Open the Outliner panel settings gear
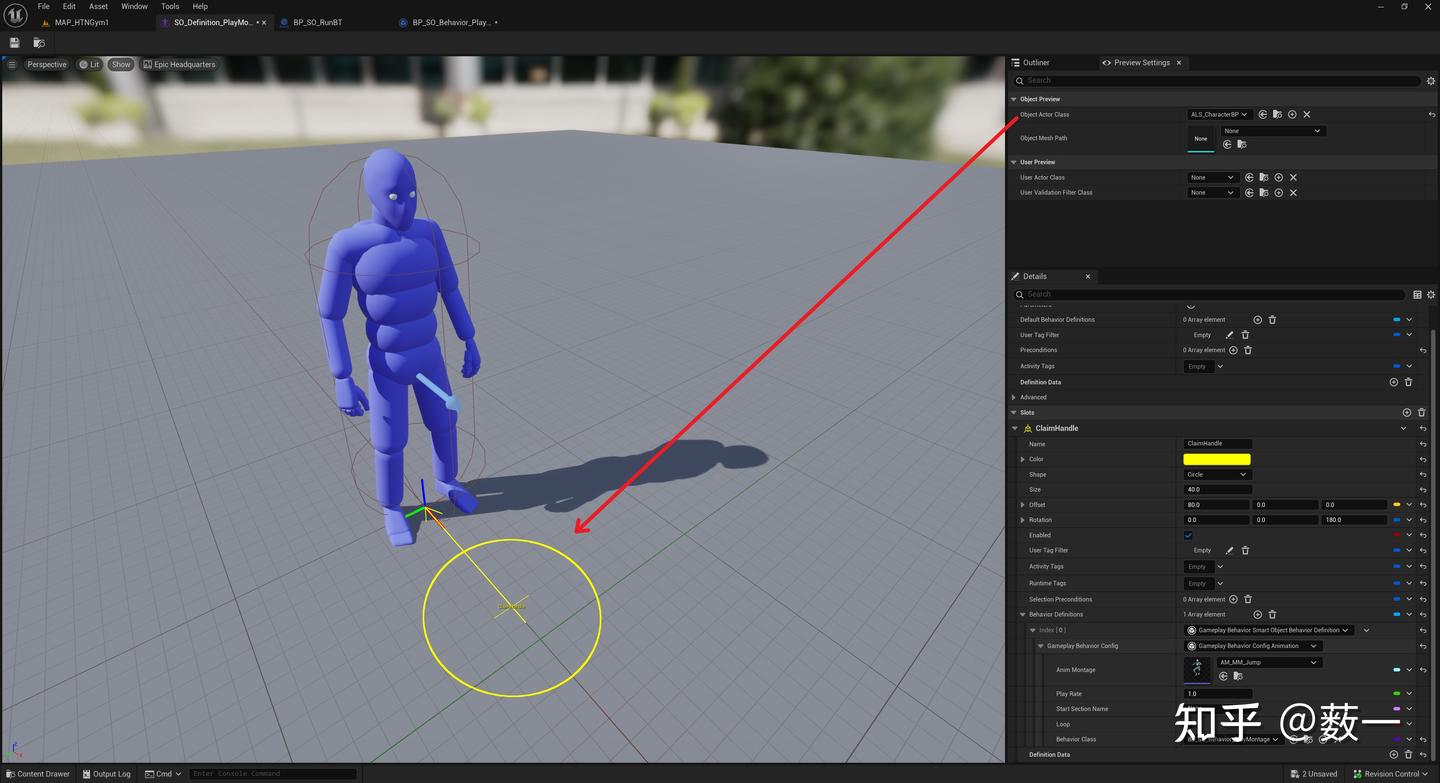 pos(1430,81)
